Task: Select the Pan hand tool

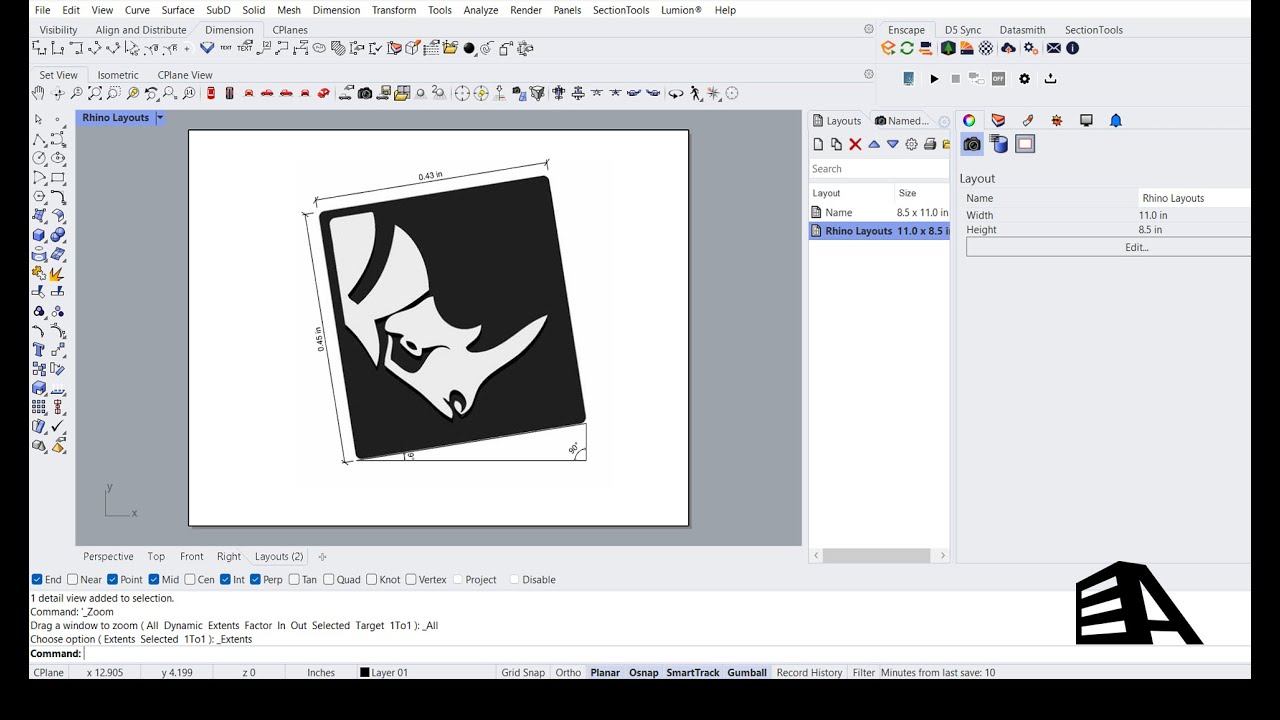Action: click(38, 93)
